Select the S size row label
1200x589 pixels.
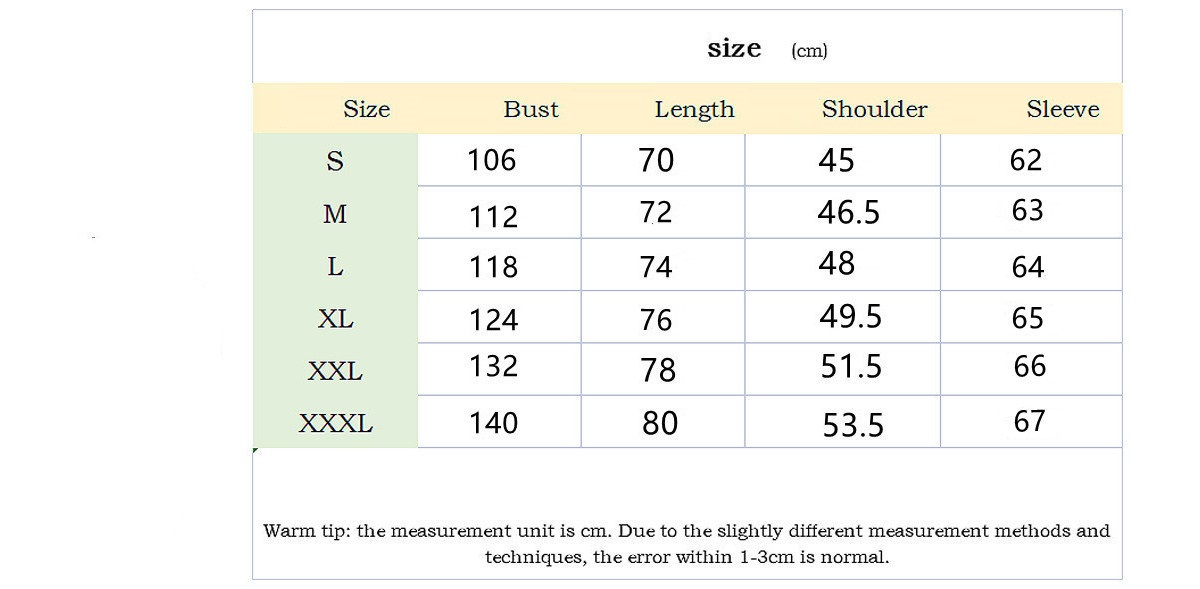[x=335, y=161]
